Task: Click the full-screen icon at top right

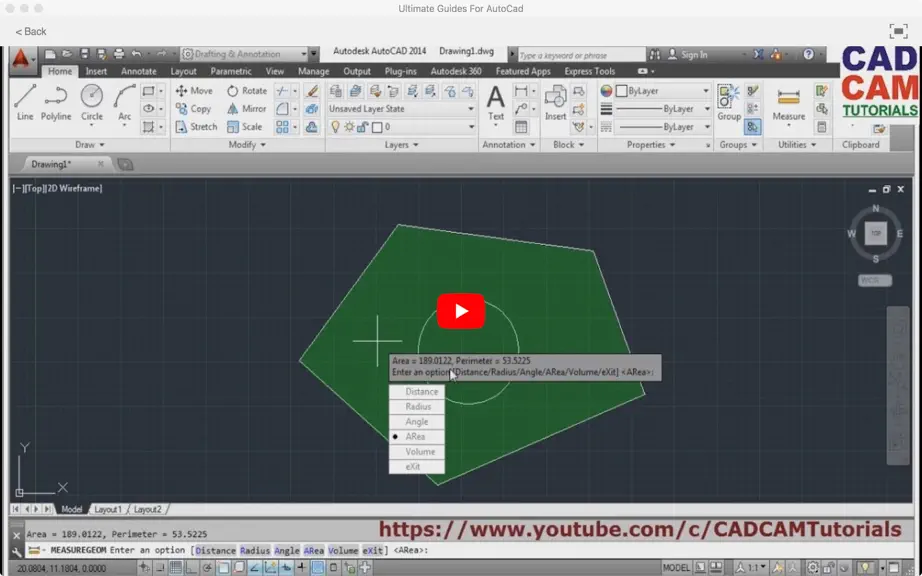Action: point(898,31)
